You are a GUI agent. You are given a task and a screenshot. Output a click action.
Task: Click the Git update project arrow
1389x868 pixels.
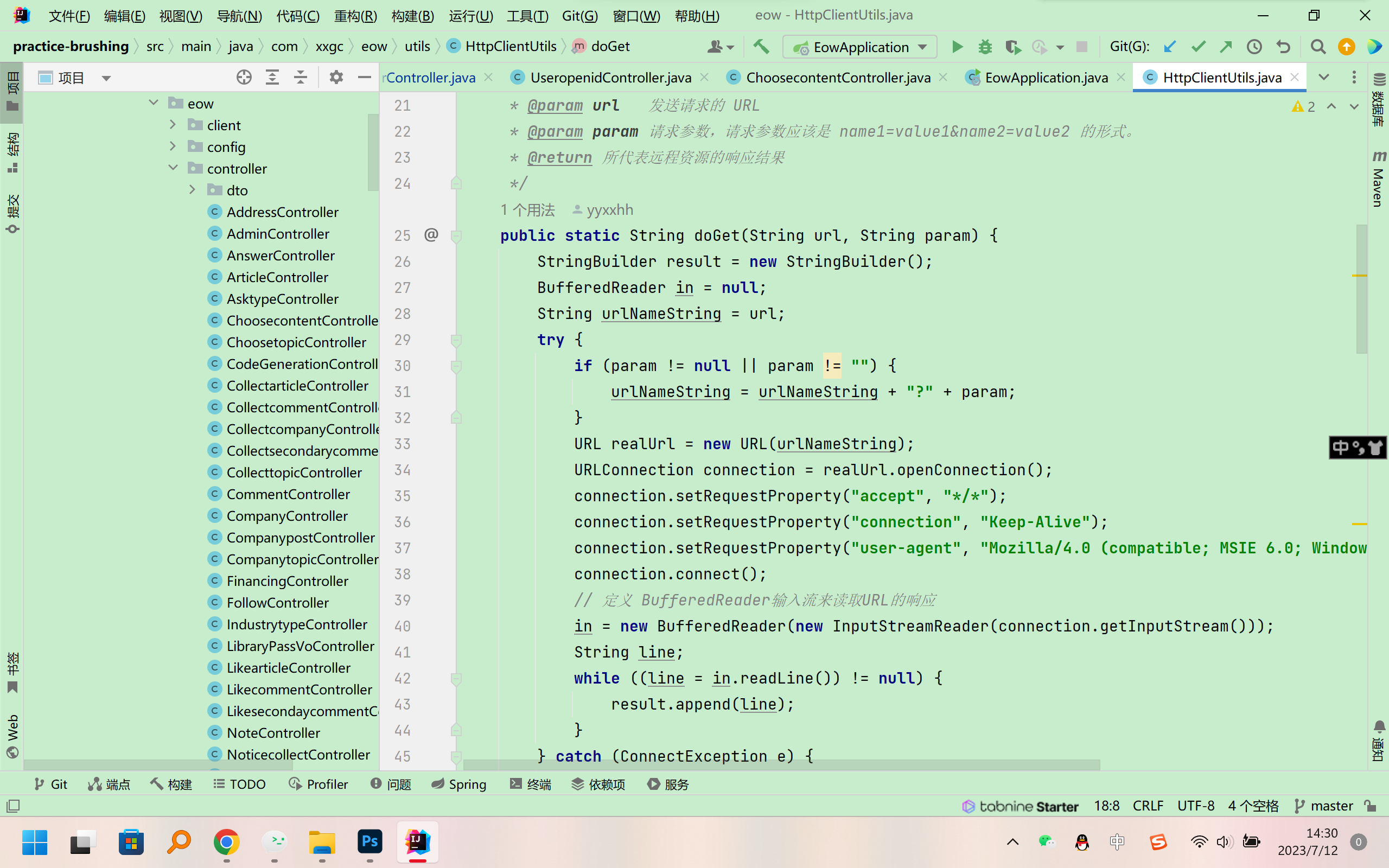tap(1170, 47)
